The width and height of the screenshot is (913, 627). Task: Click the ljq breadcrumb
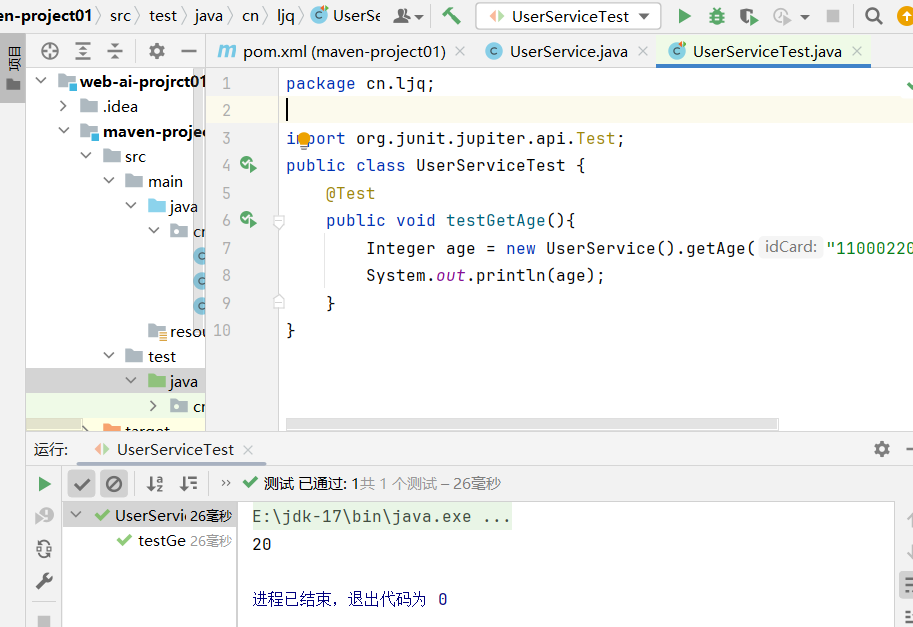point(286,16)
